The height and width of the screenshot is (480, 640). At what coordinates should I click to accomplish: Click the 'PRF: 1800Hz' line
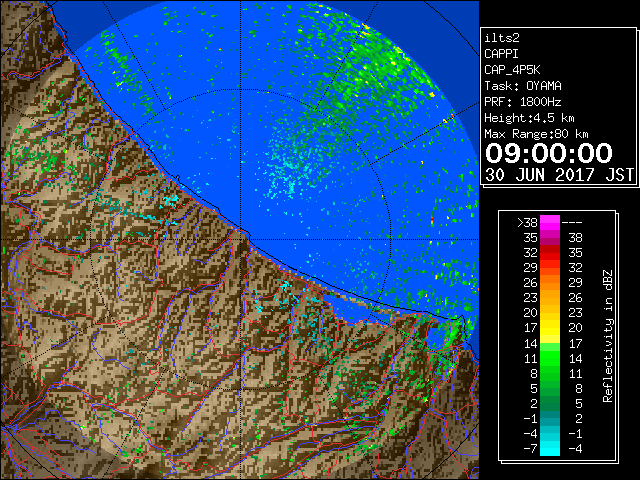click(x=523, y=102)
